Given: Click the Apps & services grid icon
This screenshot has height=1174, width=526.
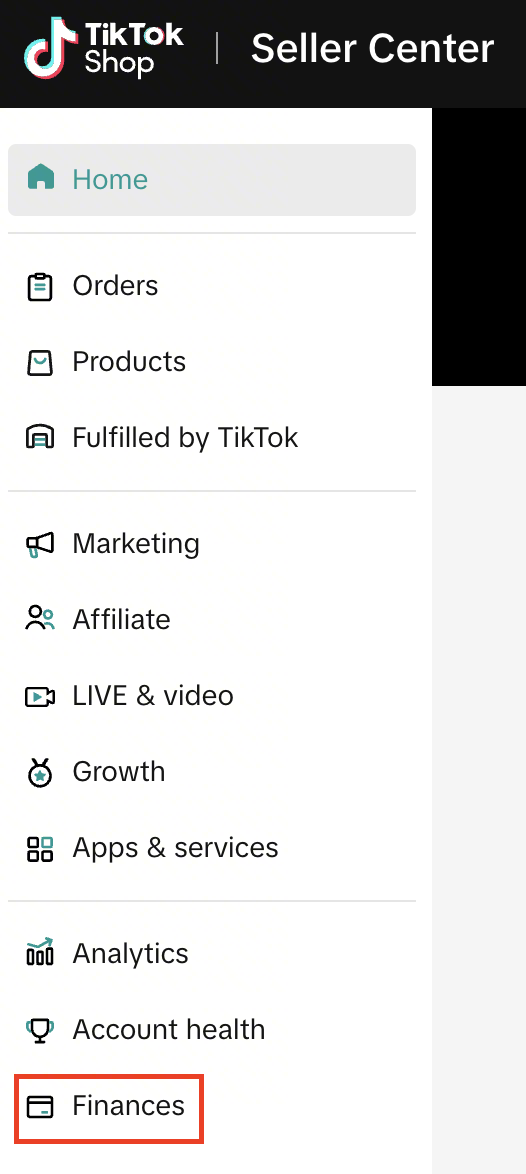Looking at the screenshot, I should (40, 848).
